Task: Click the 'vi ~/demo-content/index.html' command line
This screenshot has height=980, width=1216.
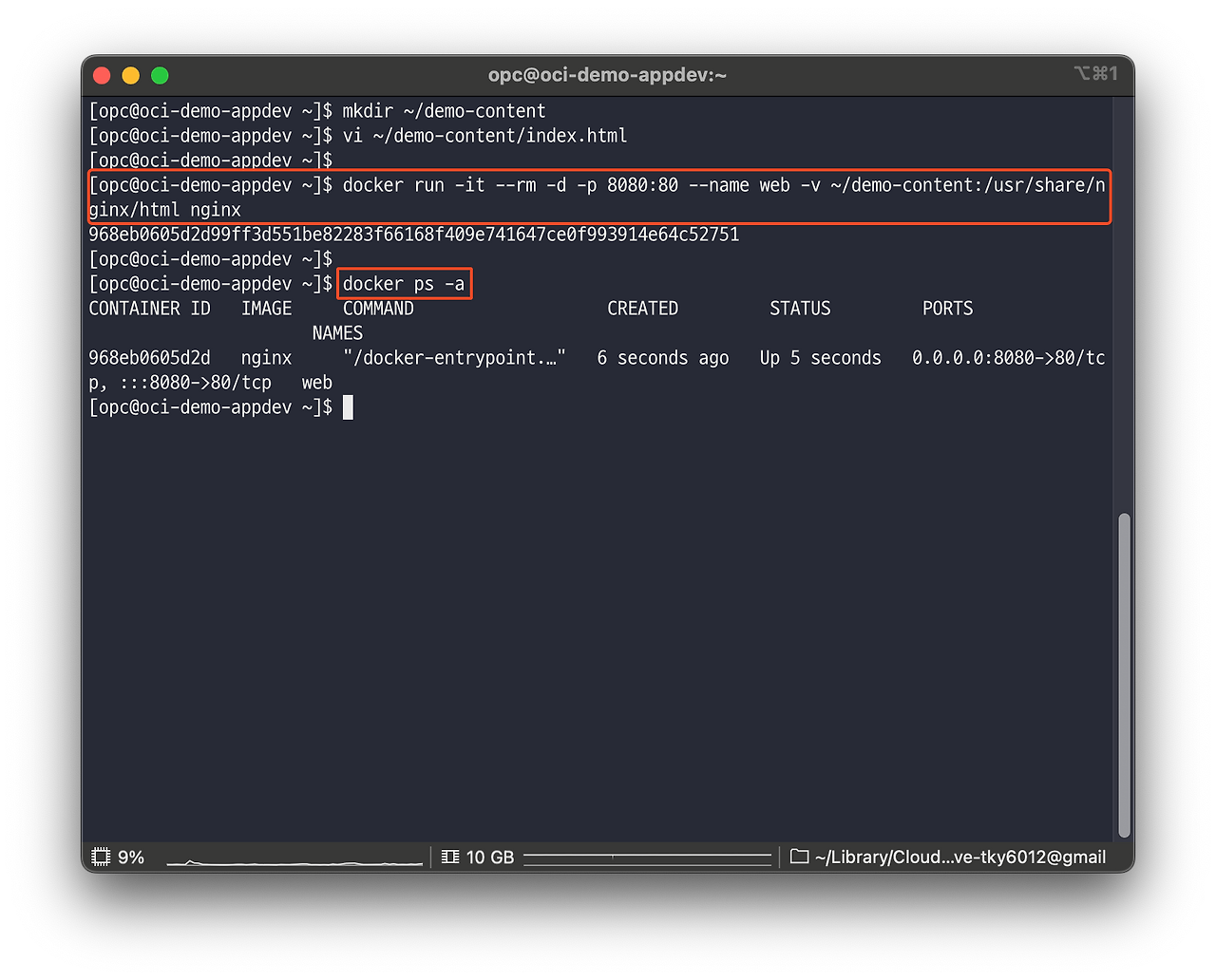Action: coord(484,136)
